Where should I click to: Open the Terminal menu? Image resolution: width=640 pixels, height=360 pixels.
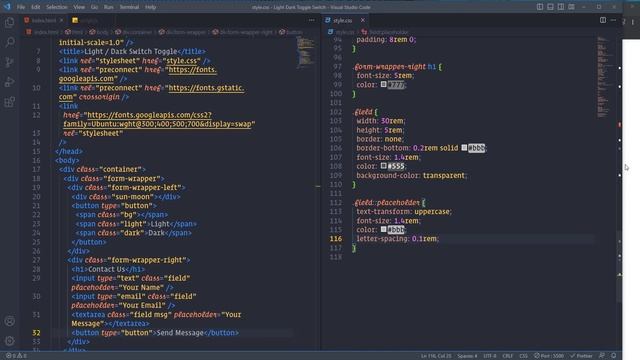point(129,7)
